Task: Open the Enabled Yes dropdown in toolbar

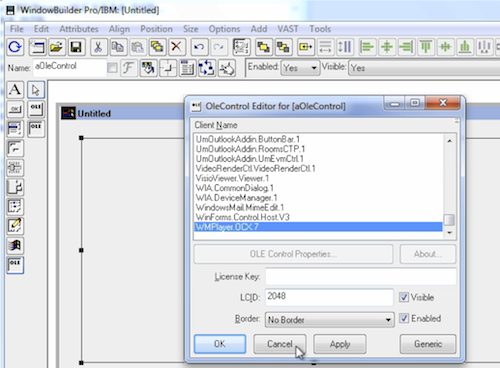Action: pyautogui.click(x=300, y=68)
